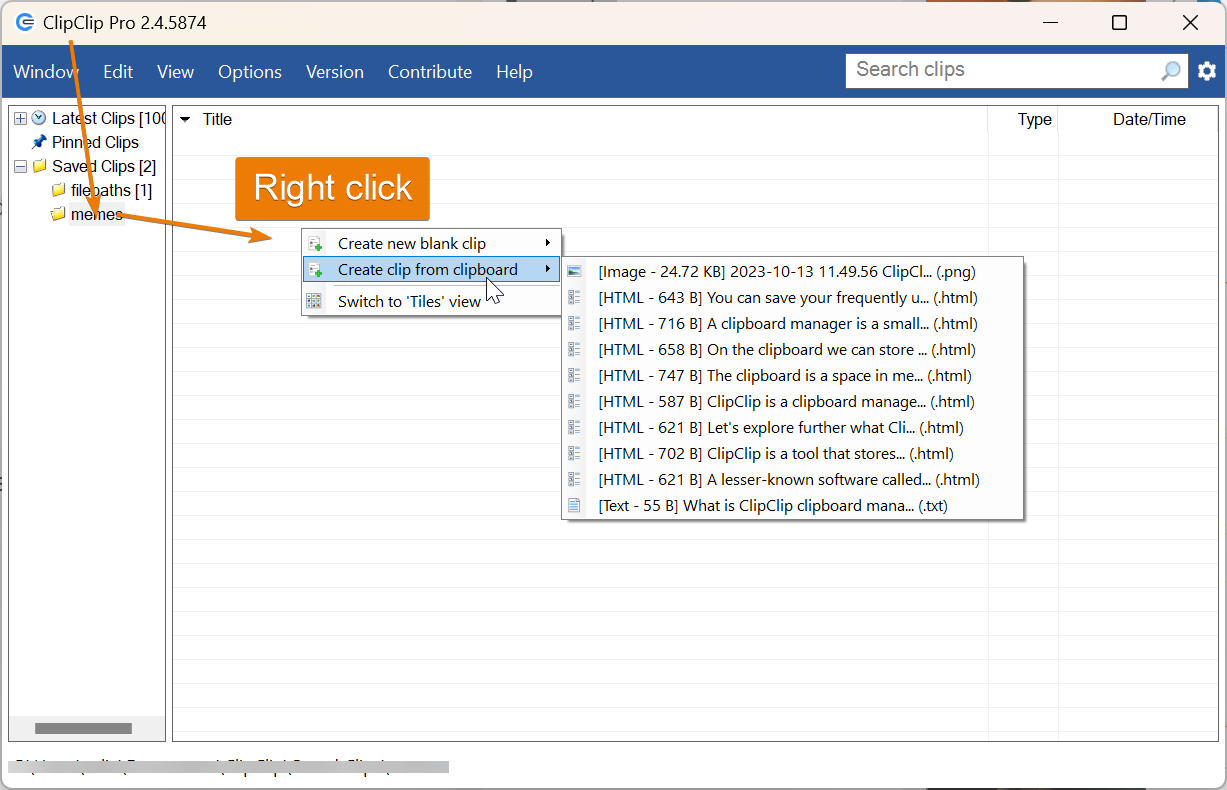Click the grid icon next to 'Switch to Tiles view'
This screenshot has height=790, width=1227.
(315, 300)
